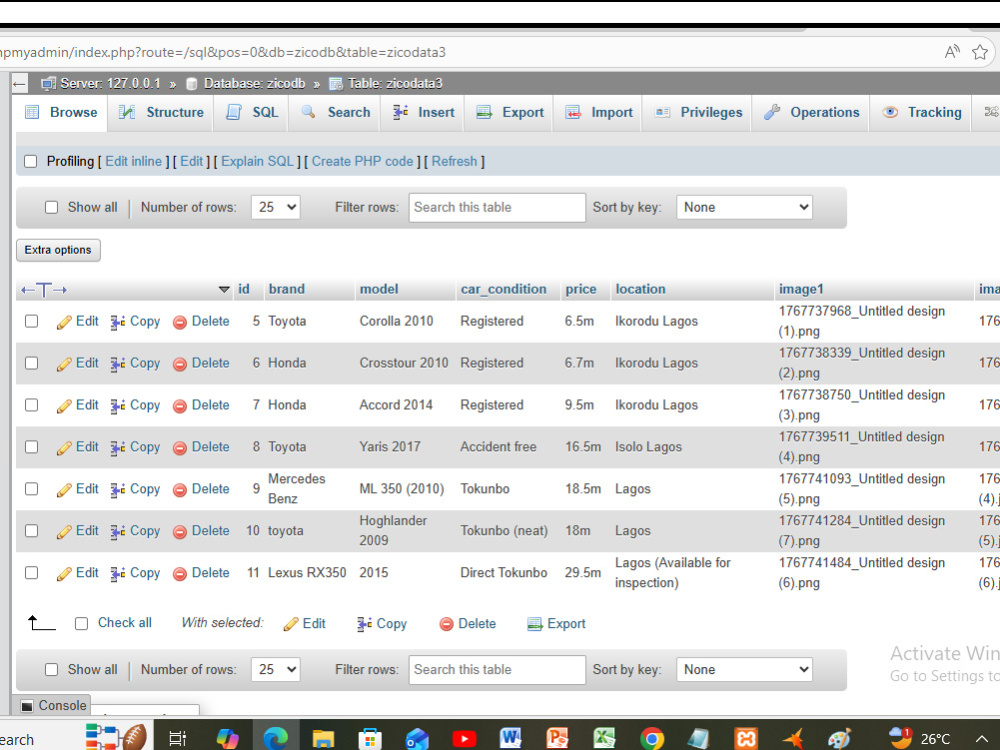Image resolution: width=1000 pixels, height=750 pixels.
Task: Enable the Profiling checkbox
Action: 31,161
